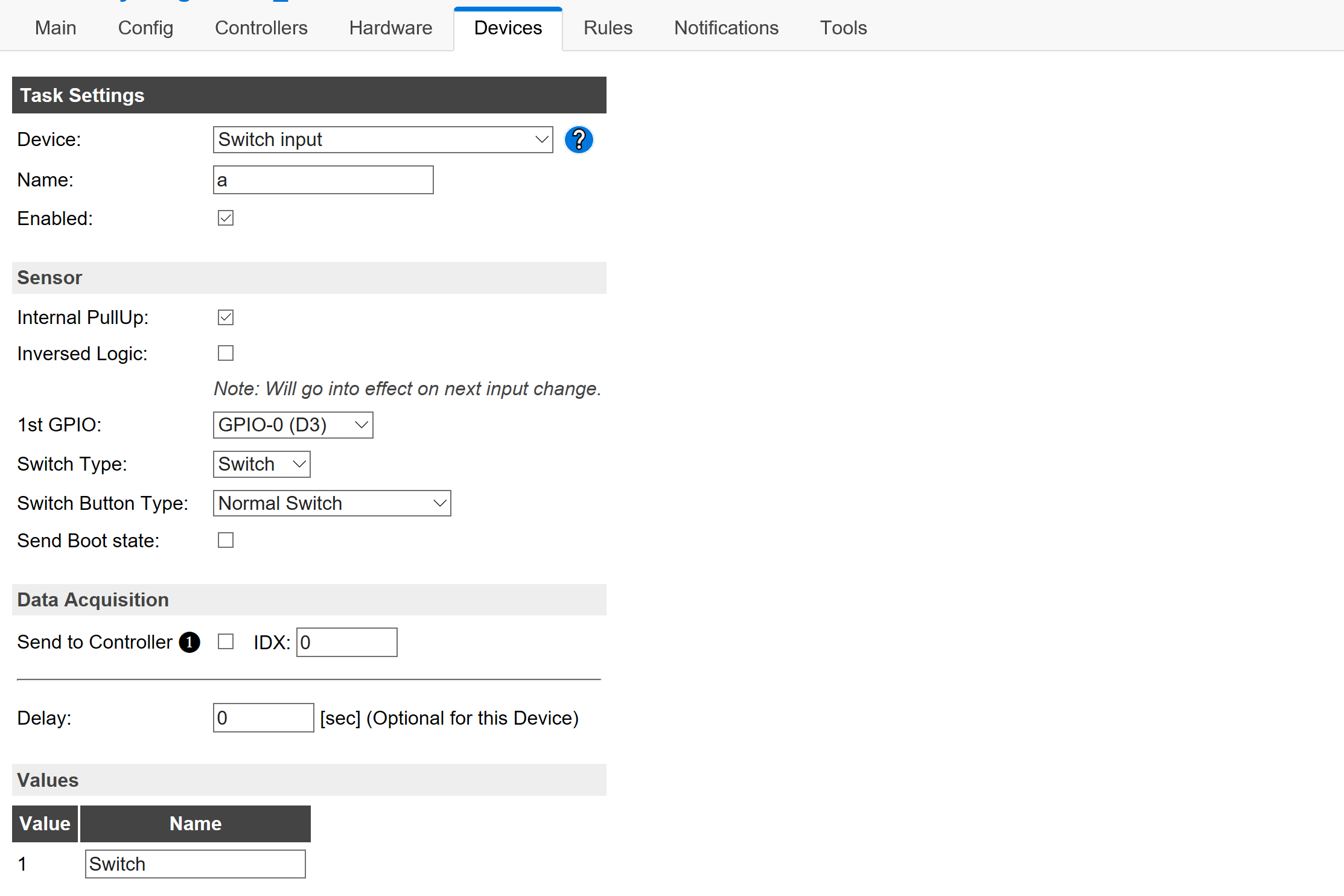
Task: Click the help icon next to Device dropdown
Action: click(580, 139)
